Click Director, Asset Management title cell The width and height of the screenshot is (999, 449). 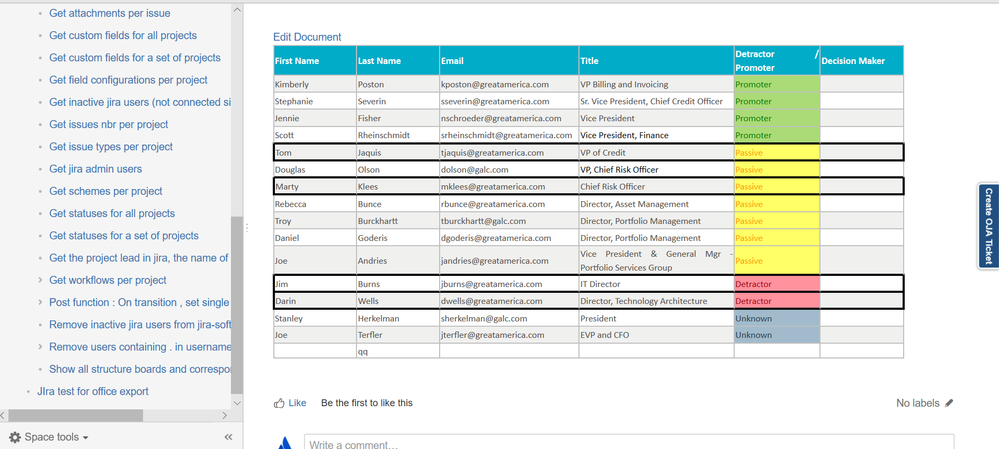pos(656,204)
